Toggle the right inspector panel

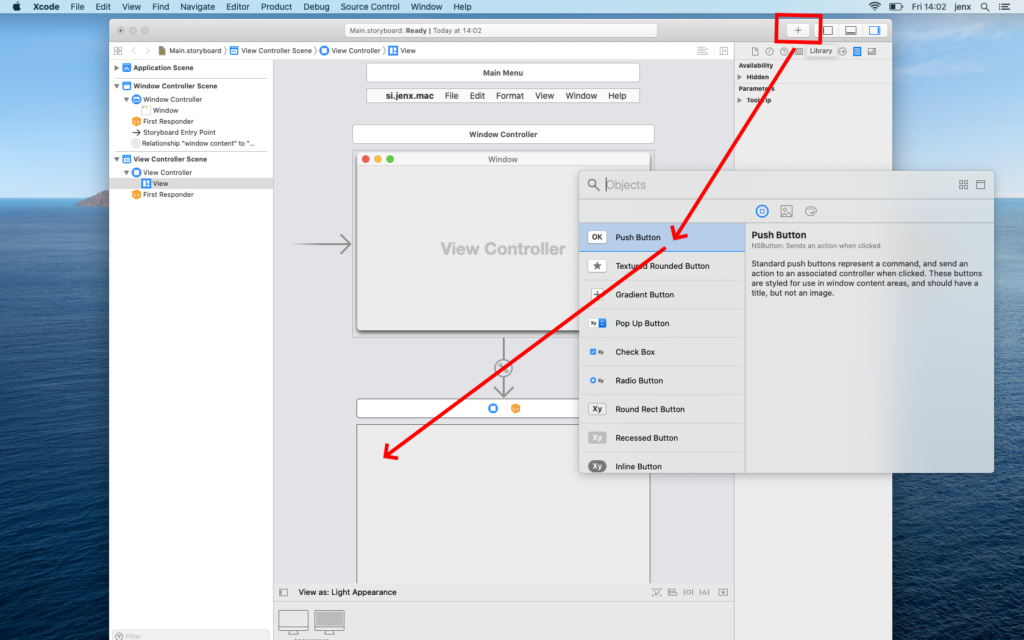[x=874, y=30]
